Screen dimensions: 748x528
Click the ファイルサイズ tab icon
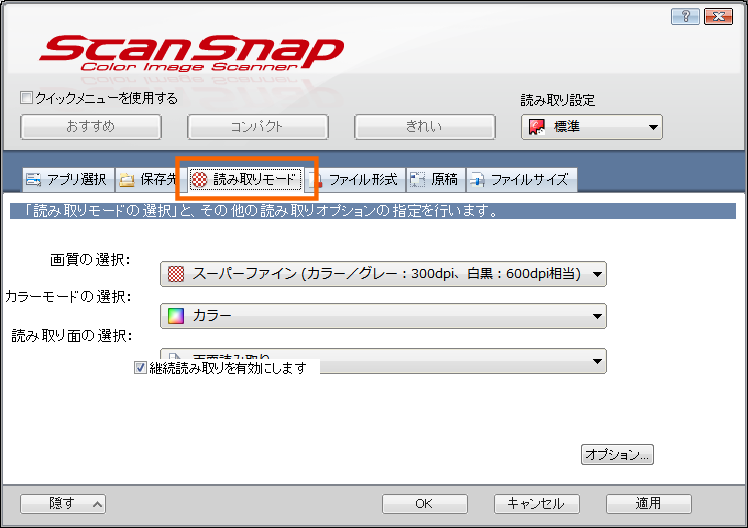click(477, 180)
